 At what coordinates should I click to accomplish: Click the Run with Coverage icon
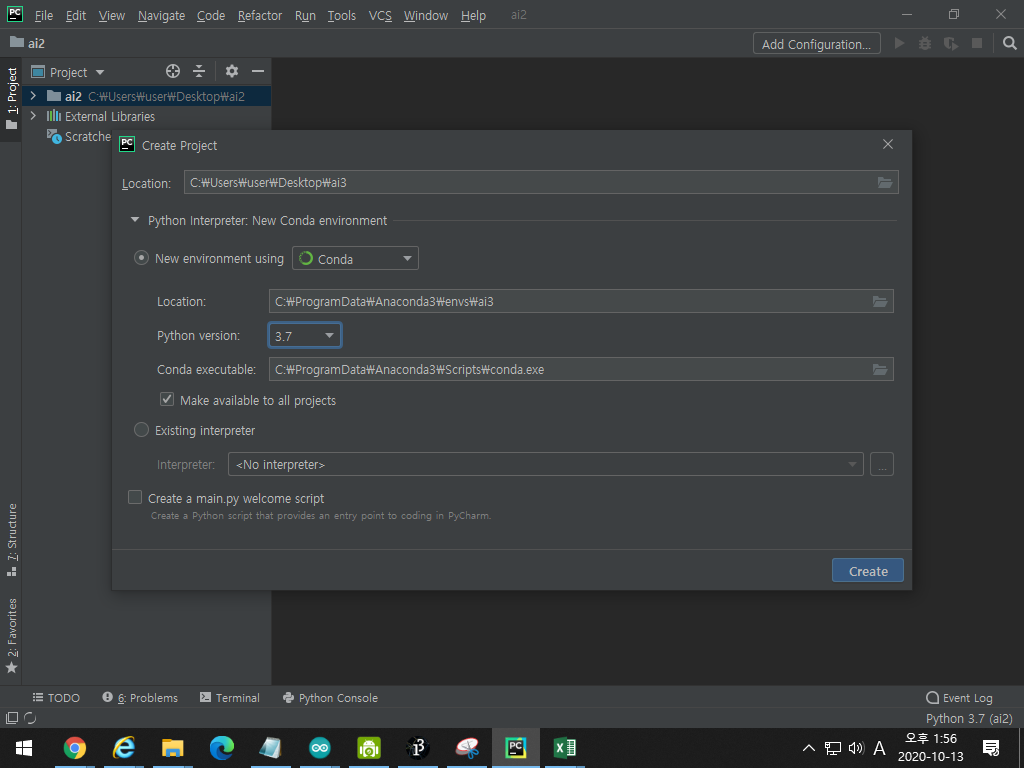tap(951, 43)
